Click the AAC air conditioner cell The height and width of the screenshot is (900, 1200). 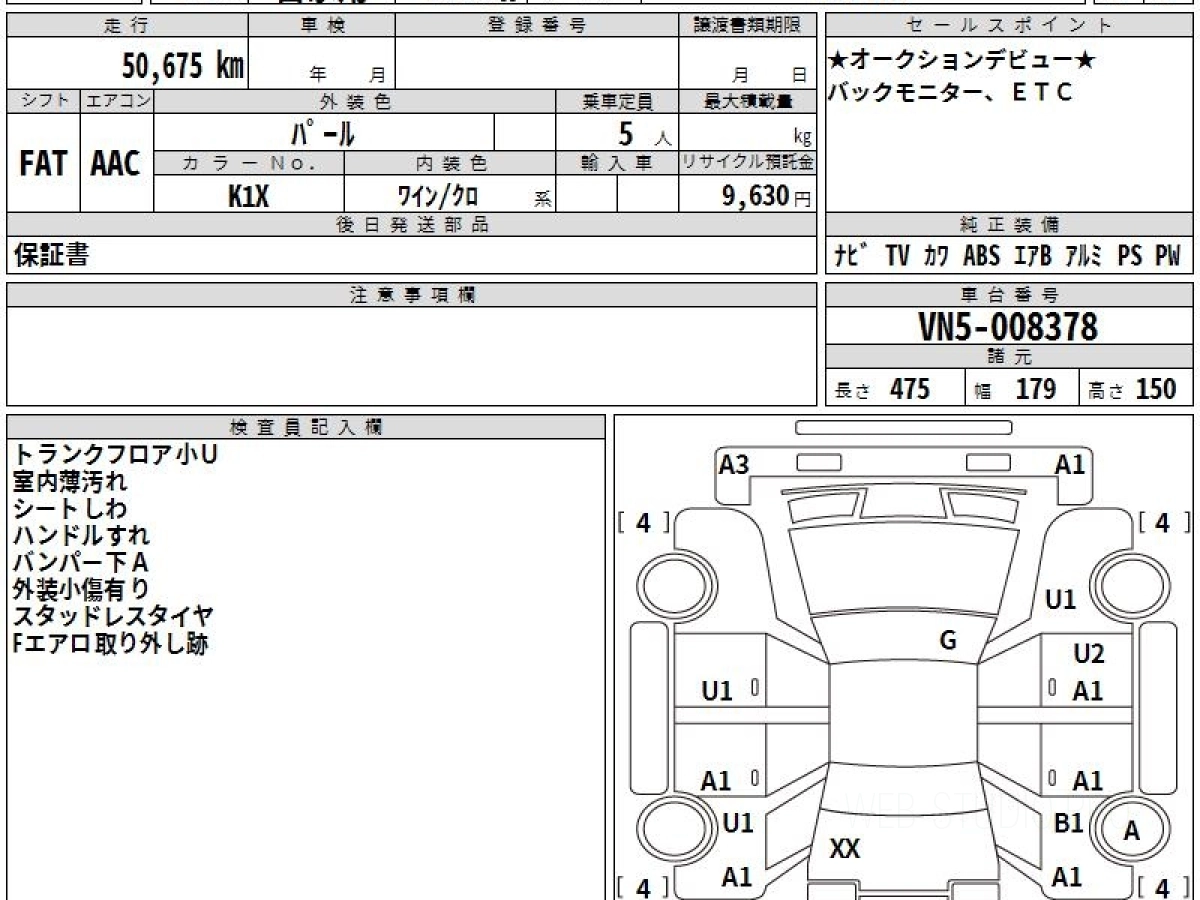pos(116,164)
